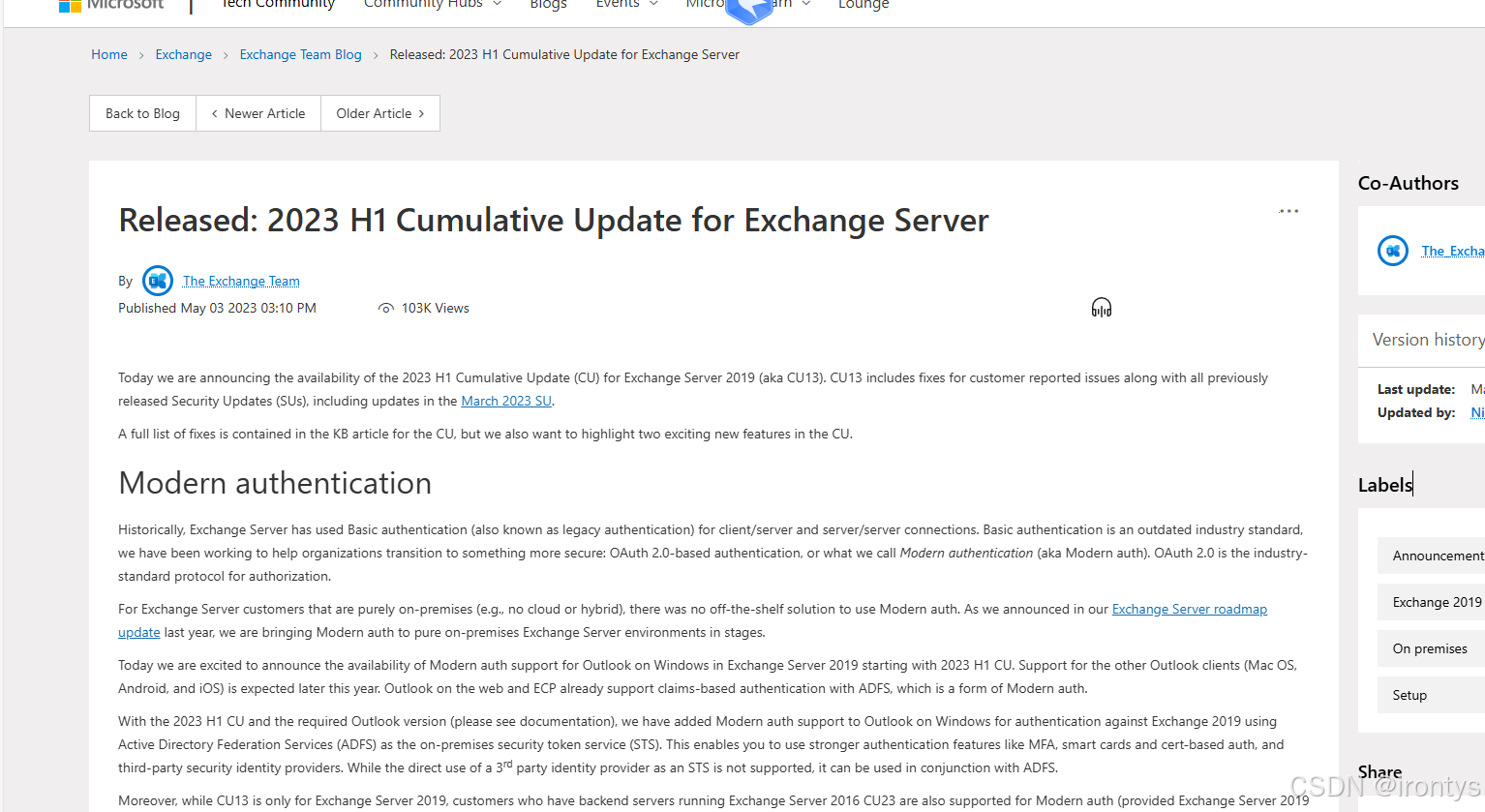Open the Exchange breadcrumb link
The width and height of the screenshot is (1485, 812).
pos(183,54)
